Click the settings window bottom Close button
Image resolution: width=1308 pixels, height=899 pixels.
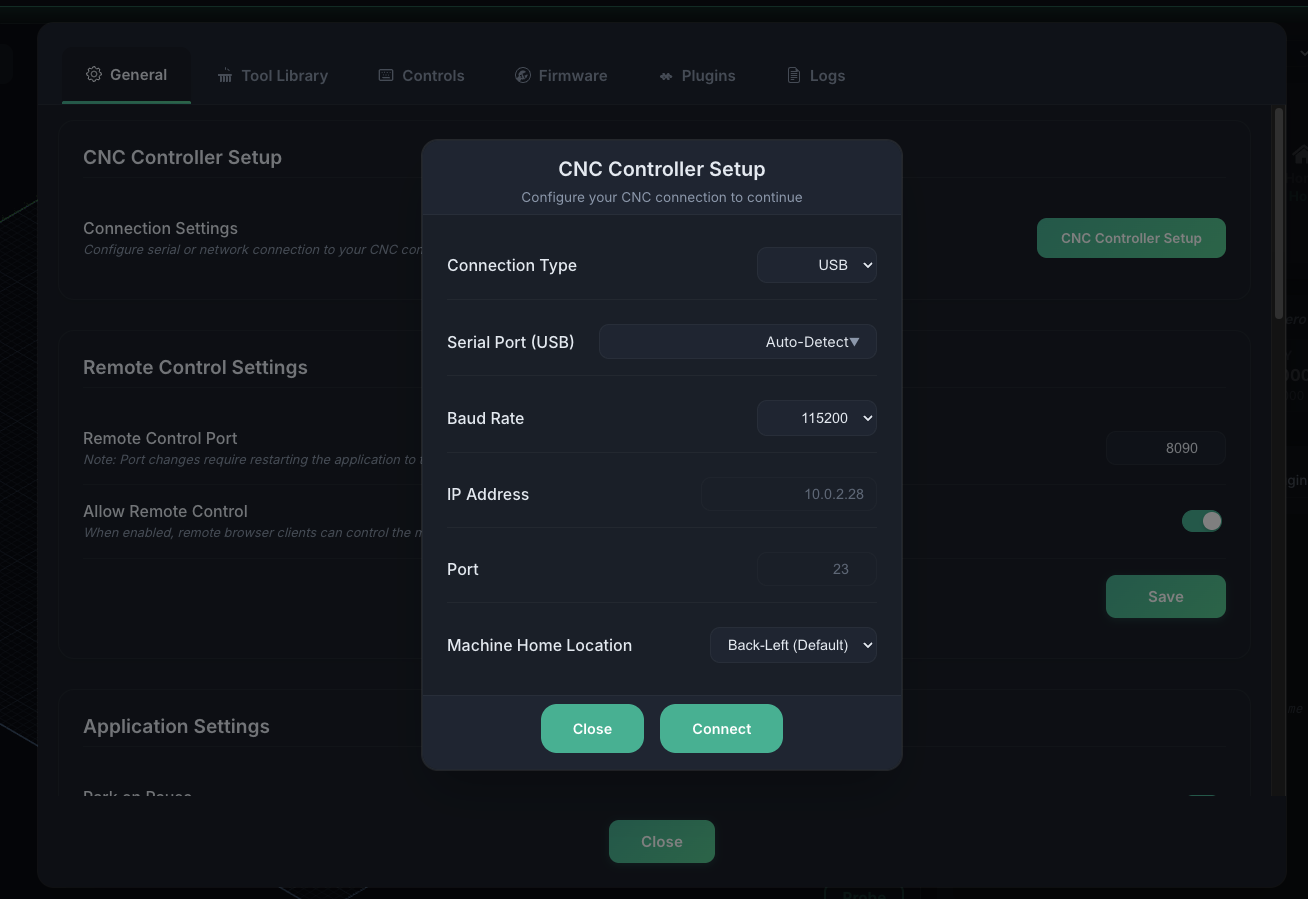point(662,841)
